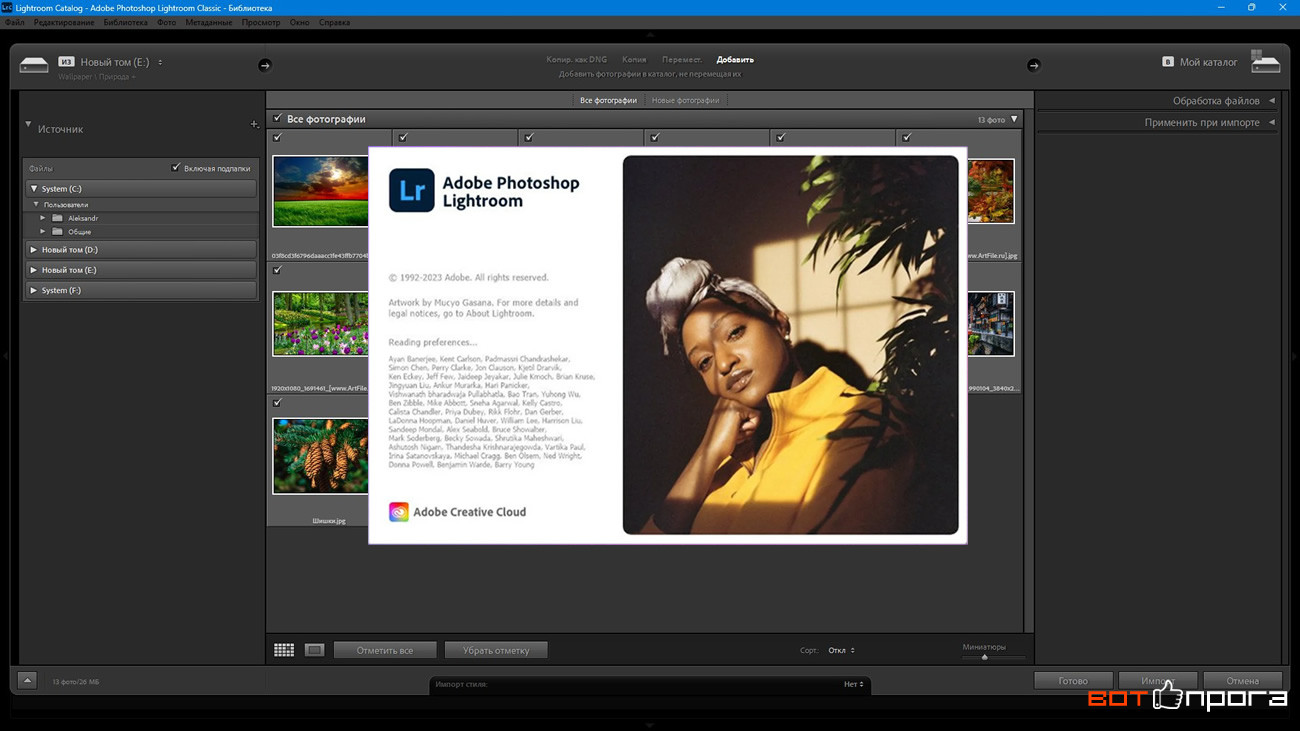Viewport: 1300px width, 731px height.
Task: Expand Применить при импорте panel
Action: tap(1271, 122)
